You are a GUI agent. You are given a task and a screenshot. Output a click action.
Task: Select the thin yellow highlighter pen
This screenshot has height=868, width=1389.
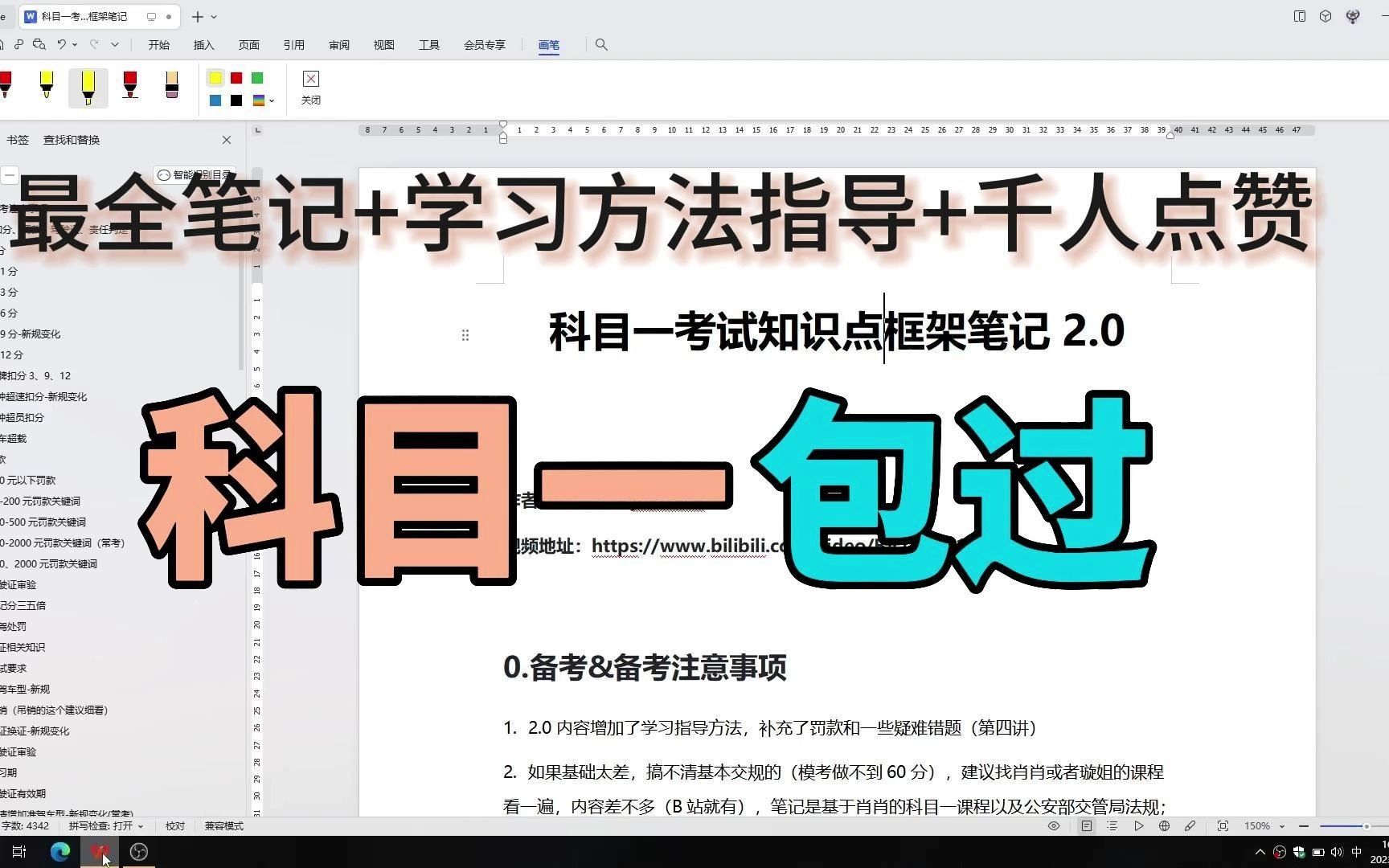click(47, 84)
